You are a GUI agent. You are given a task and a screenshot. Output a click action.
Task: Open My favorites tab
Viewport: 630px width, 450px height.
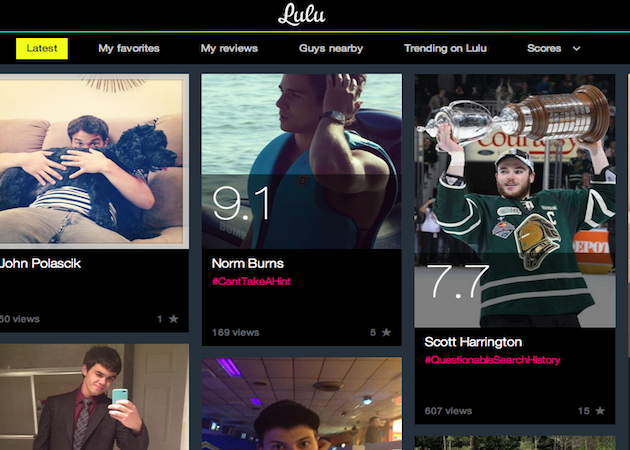(x=129, y=48)
